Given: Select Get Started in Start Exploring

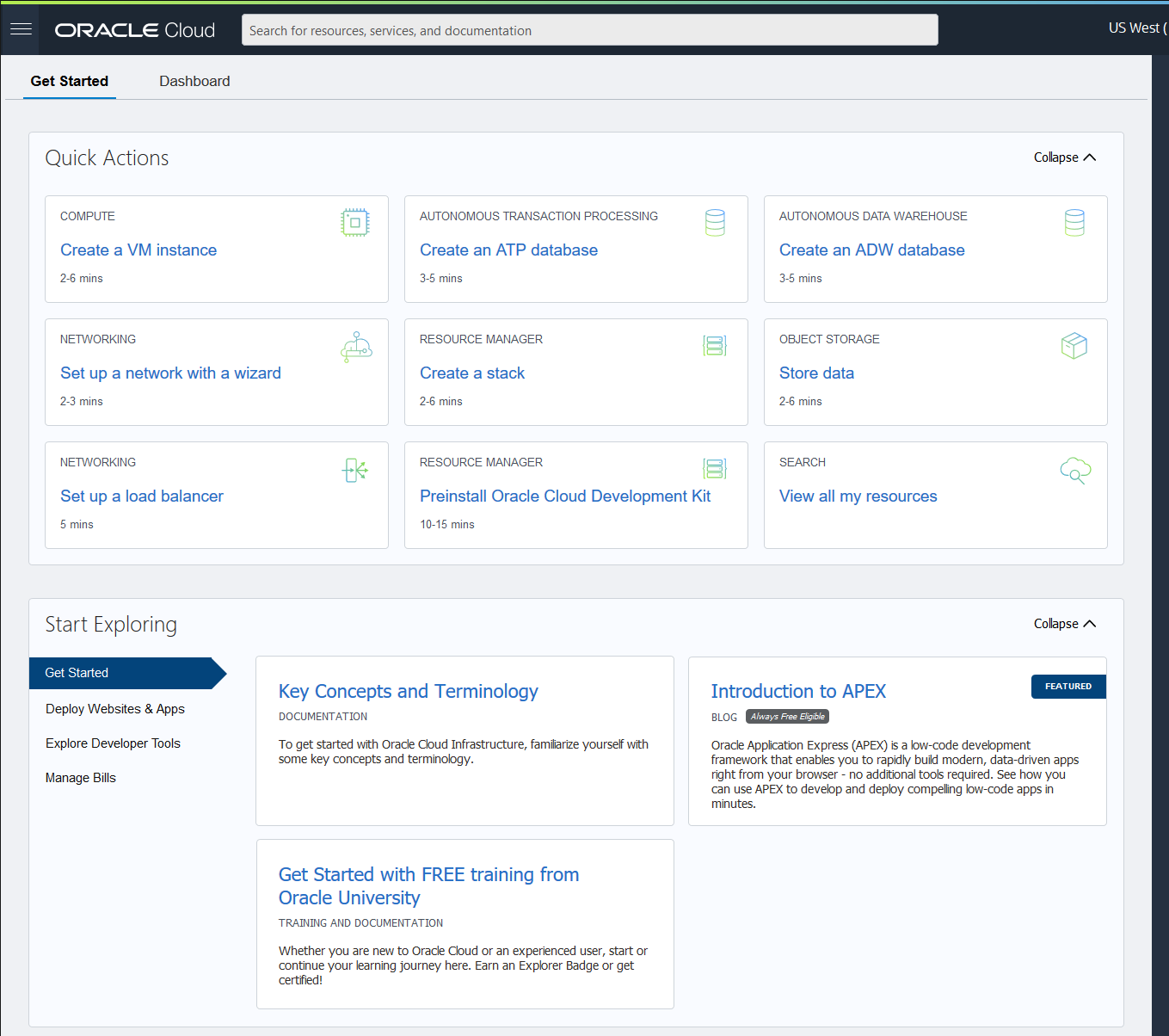Looking at the screenshot, I should (x=127, y=673).
